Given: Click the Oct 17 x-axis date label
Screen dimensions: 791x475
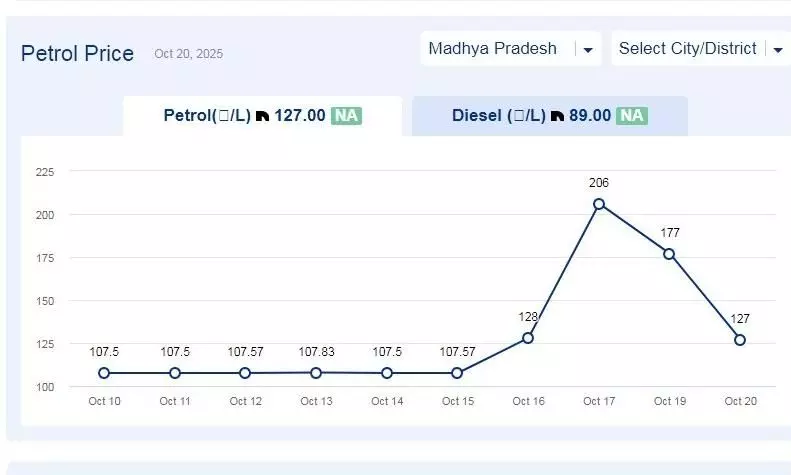Looking at the screenshot, I should [599, 401].
